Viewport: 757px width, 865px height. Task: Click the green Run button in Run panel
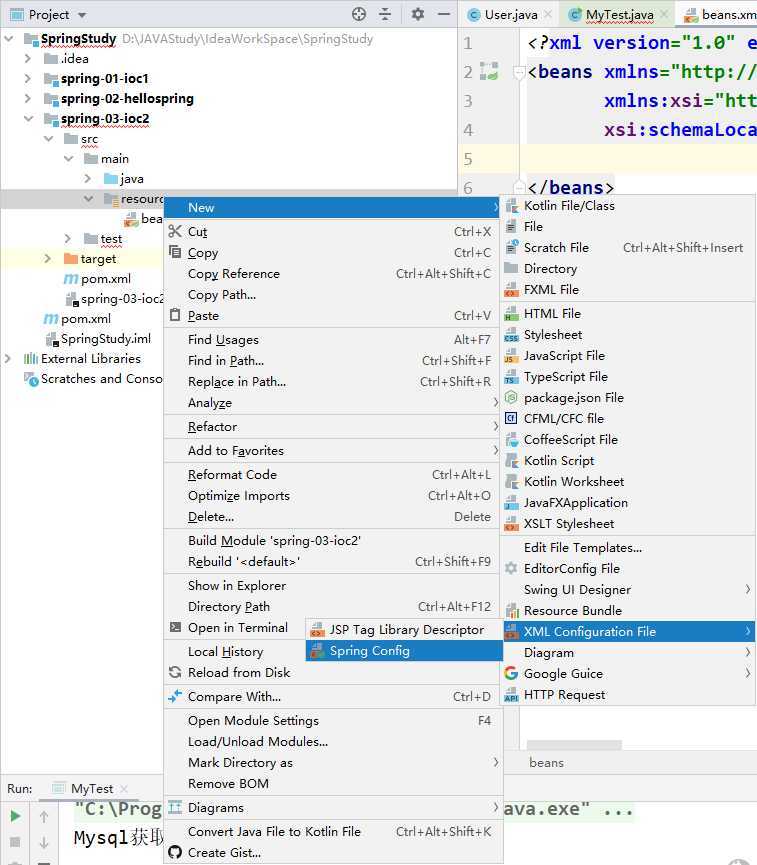click(x=15, y=816)
